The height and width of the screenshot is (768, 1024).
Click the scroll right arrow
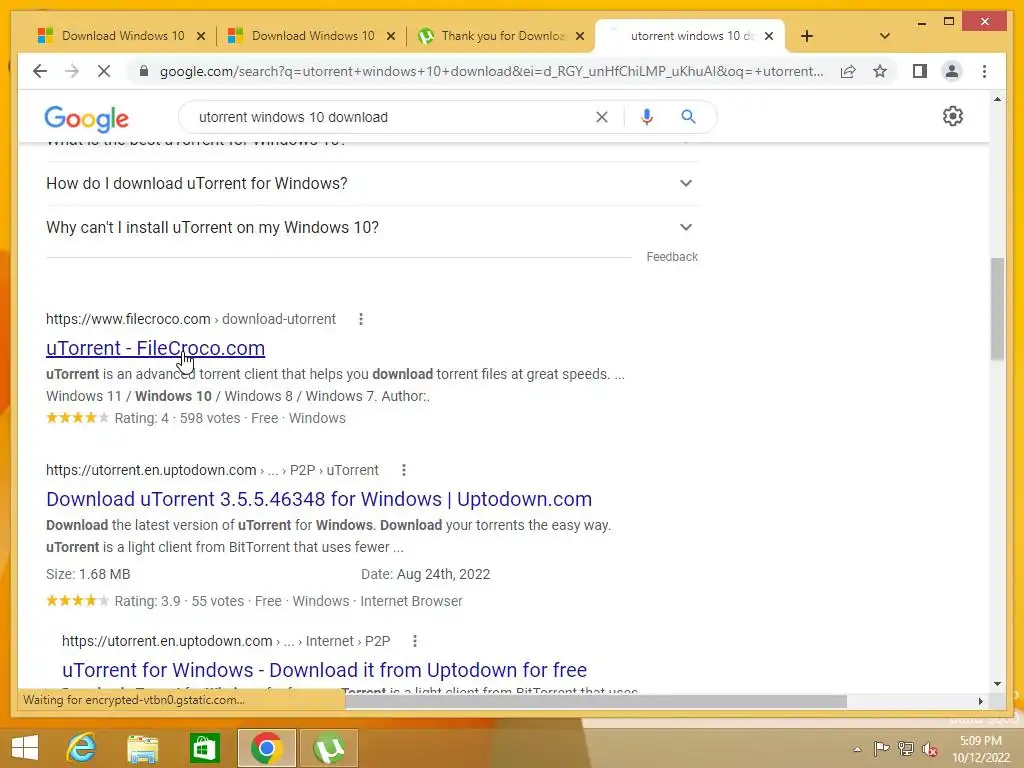(980, 701)
